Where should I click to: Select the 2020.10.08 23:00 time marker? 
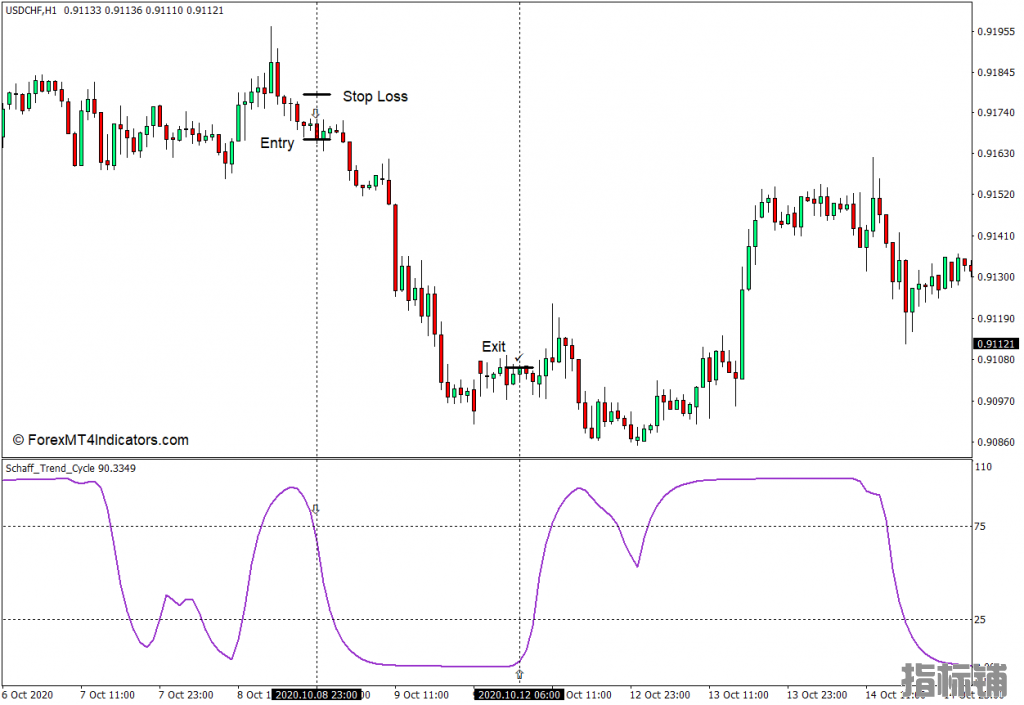[317, 694]
